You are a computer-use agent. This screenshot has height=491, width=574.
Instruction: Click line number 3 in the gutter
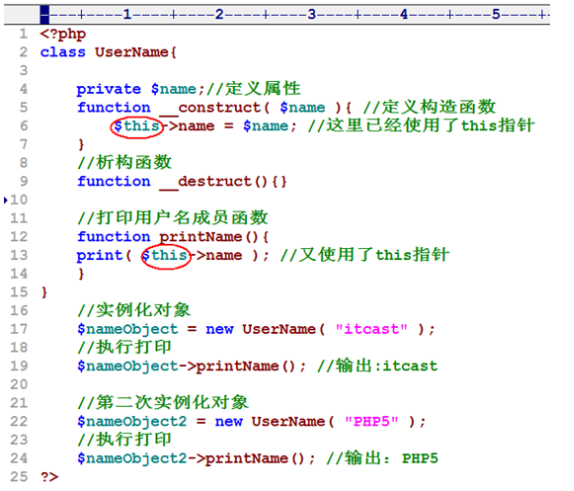[x=23, y=70]
